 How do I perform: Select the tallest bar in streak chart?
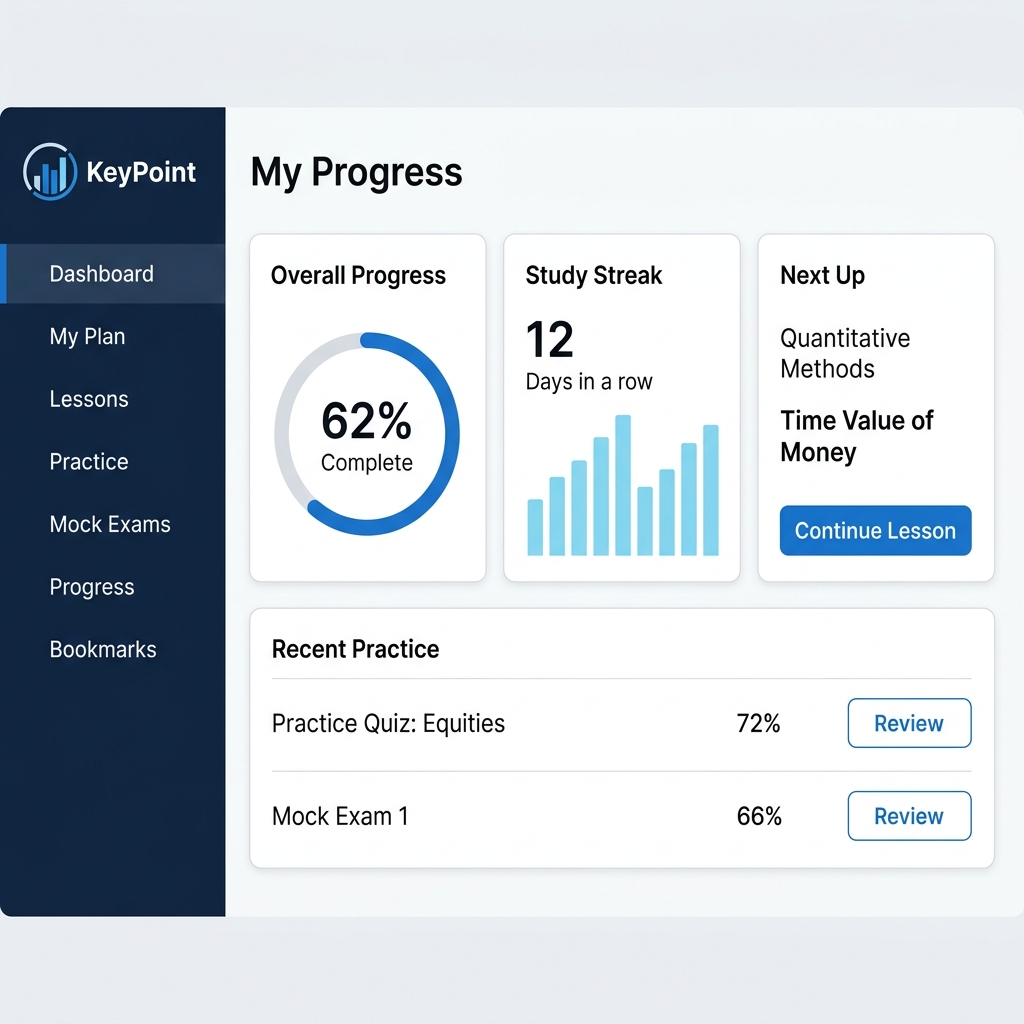[623, 485]
